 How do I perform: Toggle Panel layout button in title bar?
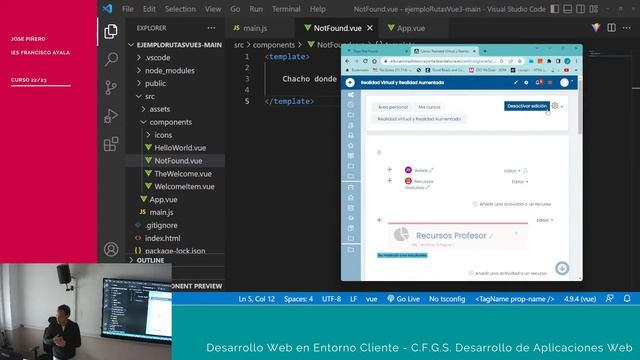(x=567, y=9)
